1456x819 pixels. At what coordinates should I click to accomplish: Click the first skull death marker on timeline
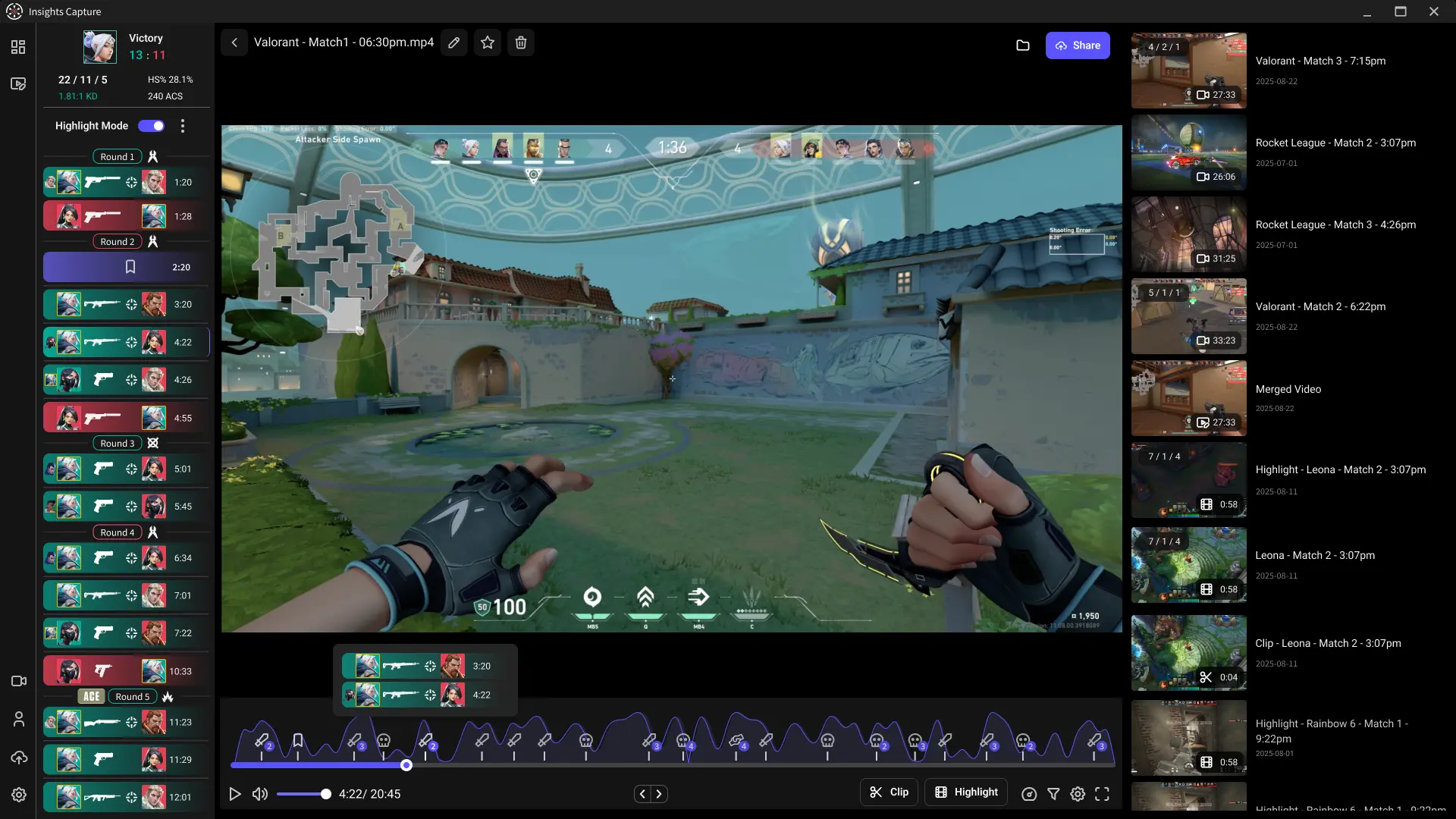[x=384, y=740]
